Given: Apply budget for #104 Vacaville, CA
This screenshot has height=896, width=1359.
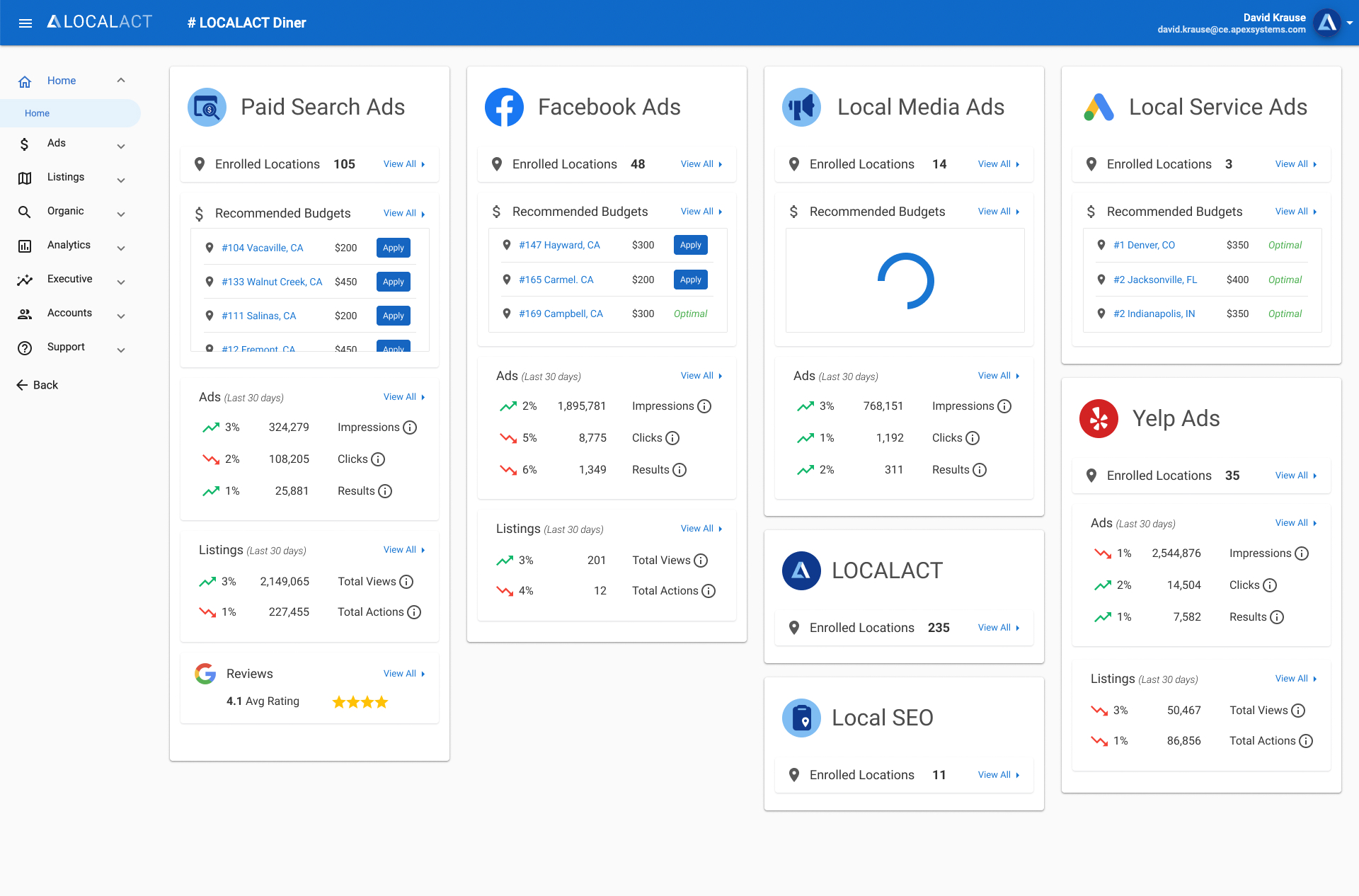Looking at the screenshot, I should [x=394, y=248].
